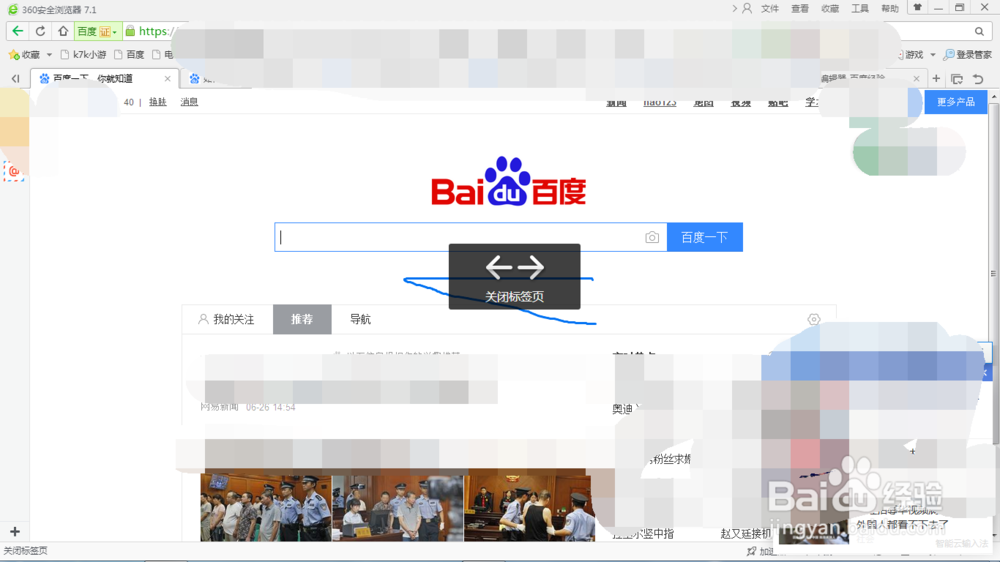Screen dimensions: 1000x562
Task: Open the 文件 menu
Action: click(x=770, y=9)
